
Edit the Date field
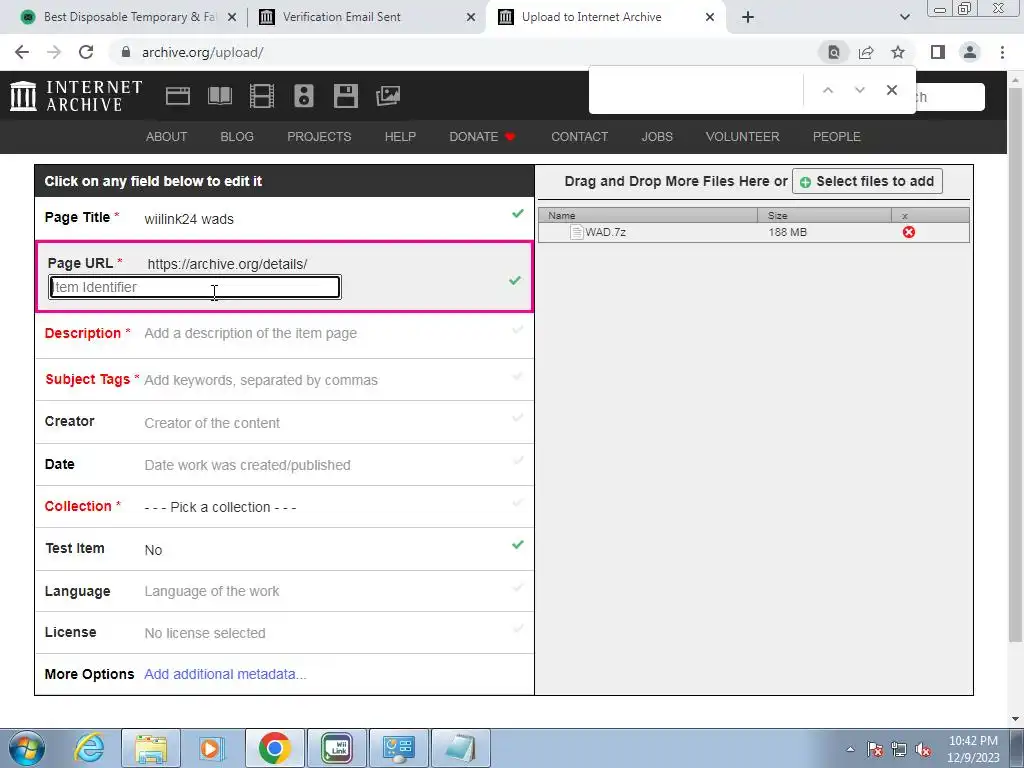(284, 465)
